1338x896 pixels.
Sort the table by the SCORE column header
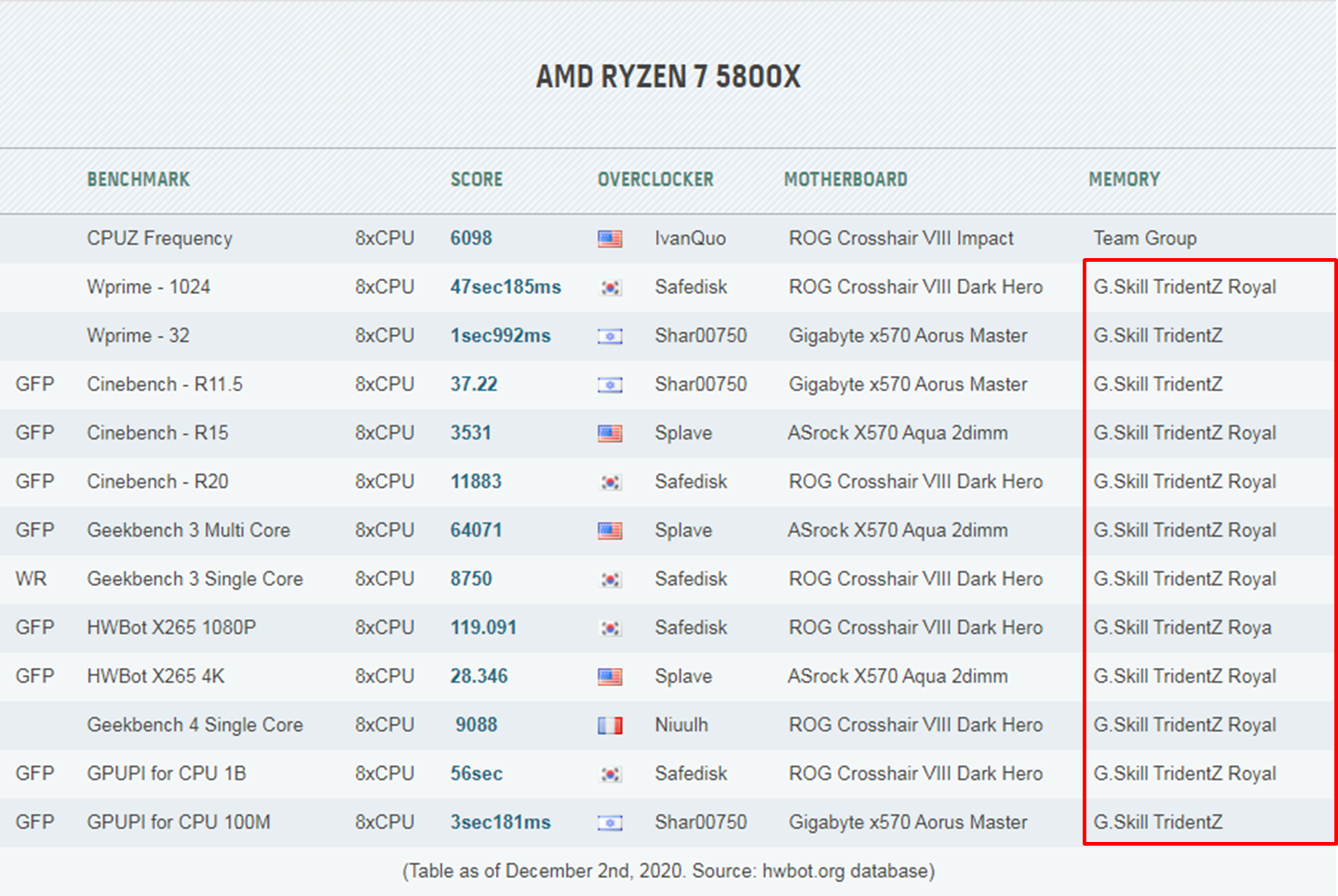click(476, 179)
